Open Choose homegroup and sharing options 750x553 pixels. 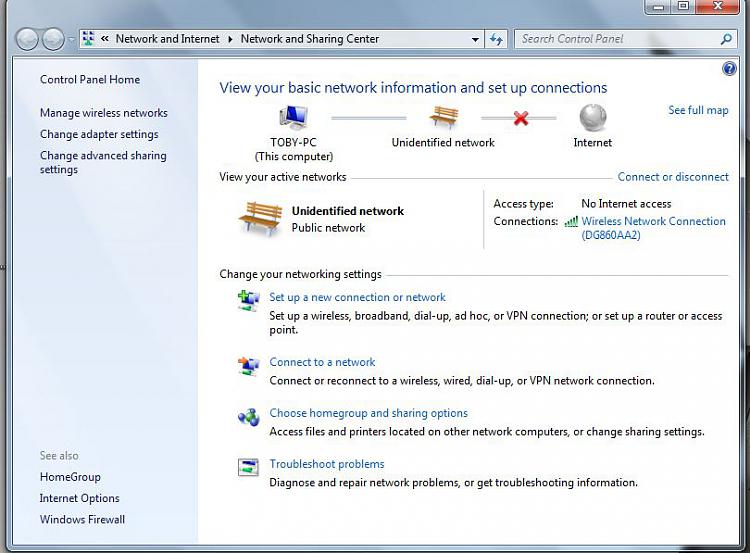368,413
